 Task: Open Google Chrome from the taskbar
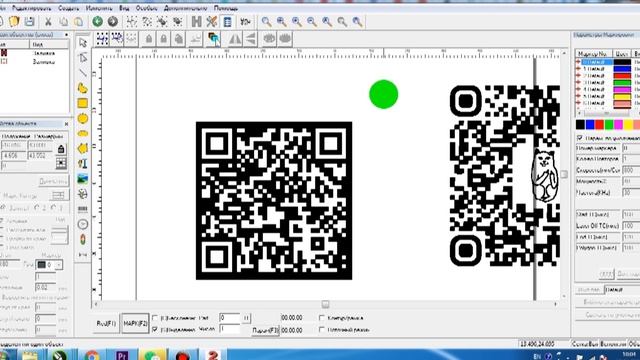pos(92,355)
